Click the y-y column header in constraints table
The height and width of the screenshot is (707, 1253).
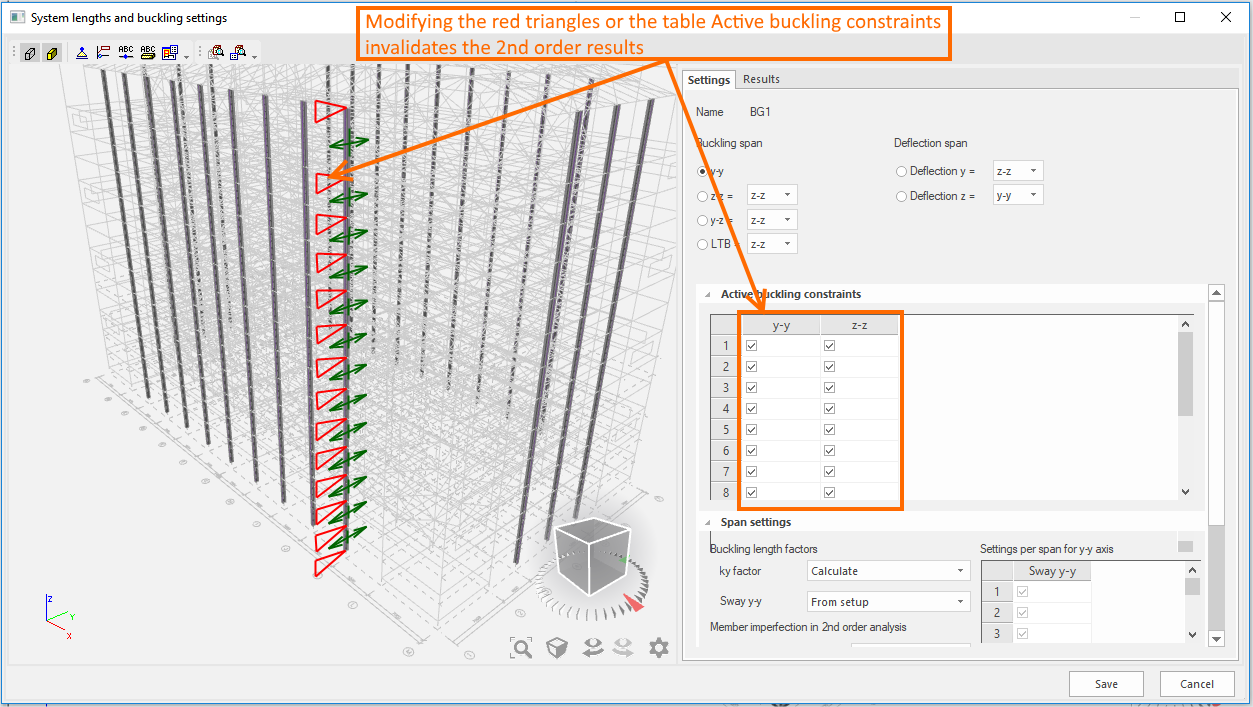[x=781, y=325]
